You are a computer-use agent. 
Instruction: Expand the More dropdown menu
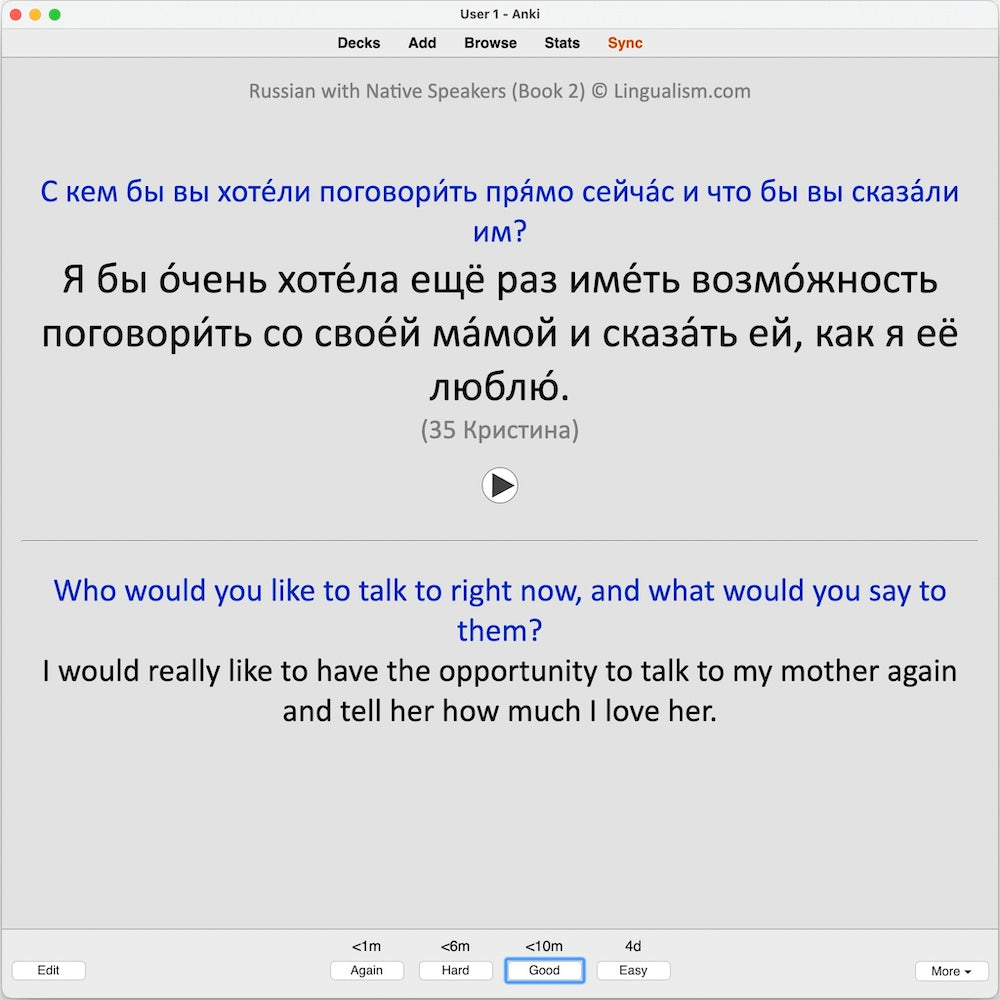(x=951, y=971)
